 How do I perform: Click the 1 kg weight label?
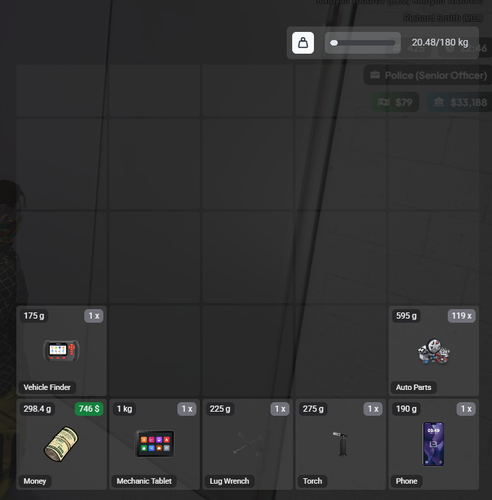point(124,409)
